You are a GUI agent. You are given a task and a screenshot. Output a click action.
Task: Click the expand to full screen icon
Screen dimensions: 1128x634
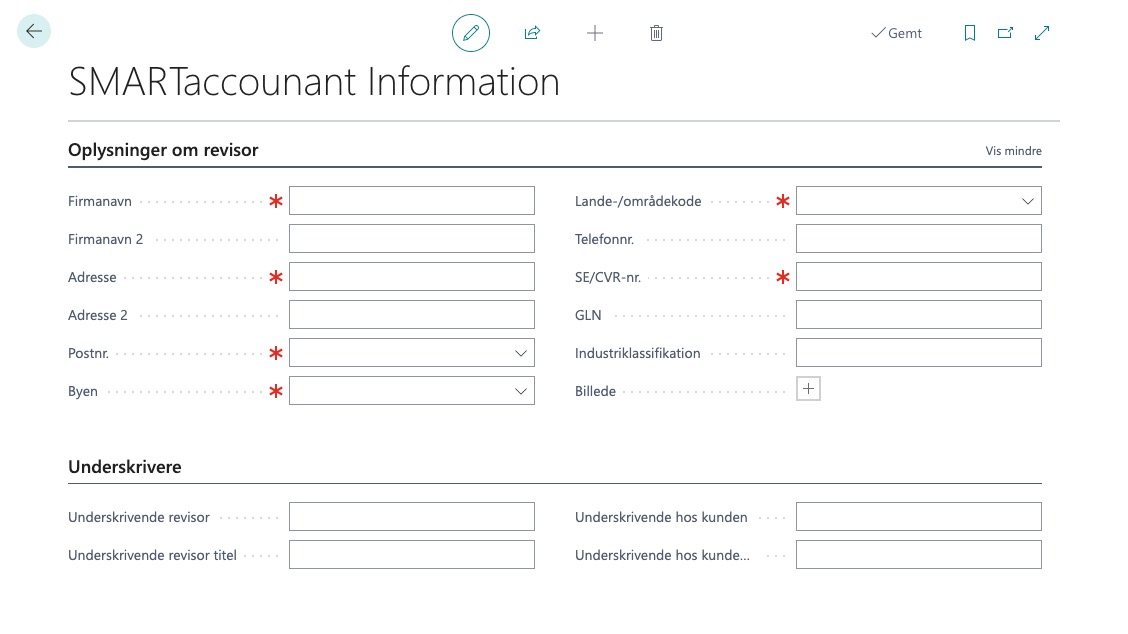[x=1042, y=33]
